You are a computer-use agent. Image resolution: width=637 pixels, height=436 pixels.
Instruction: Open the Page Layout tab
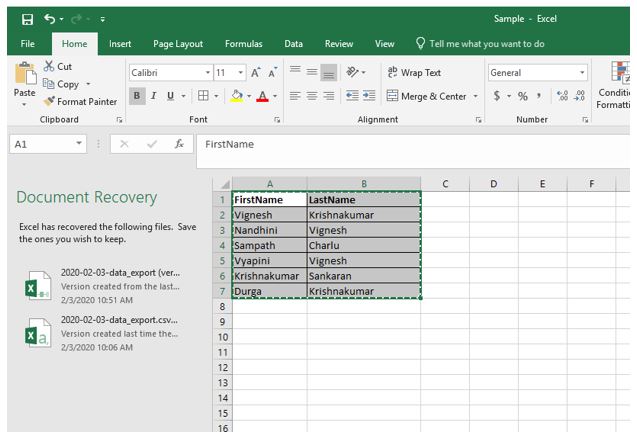tap(178, 44)
